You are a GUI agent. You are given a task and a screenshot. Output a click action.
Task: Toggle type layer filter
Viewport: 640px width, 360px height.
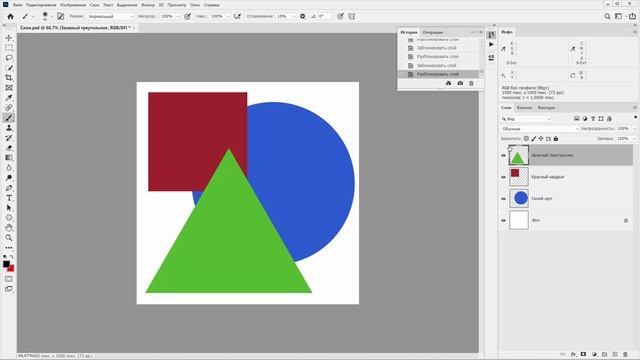click(593, 119)
